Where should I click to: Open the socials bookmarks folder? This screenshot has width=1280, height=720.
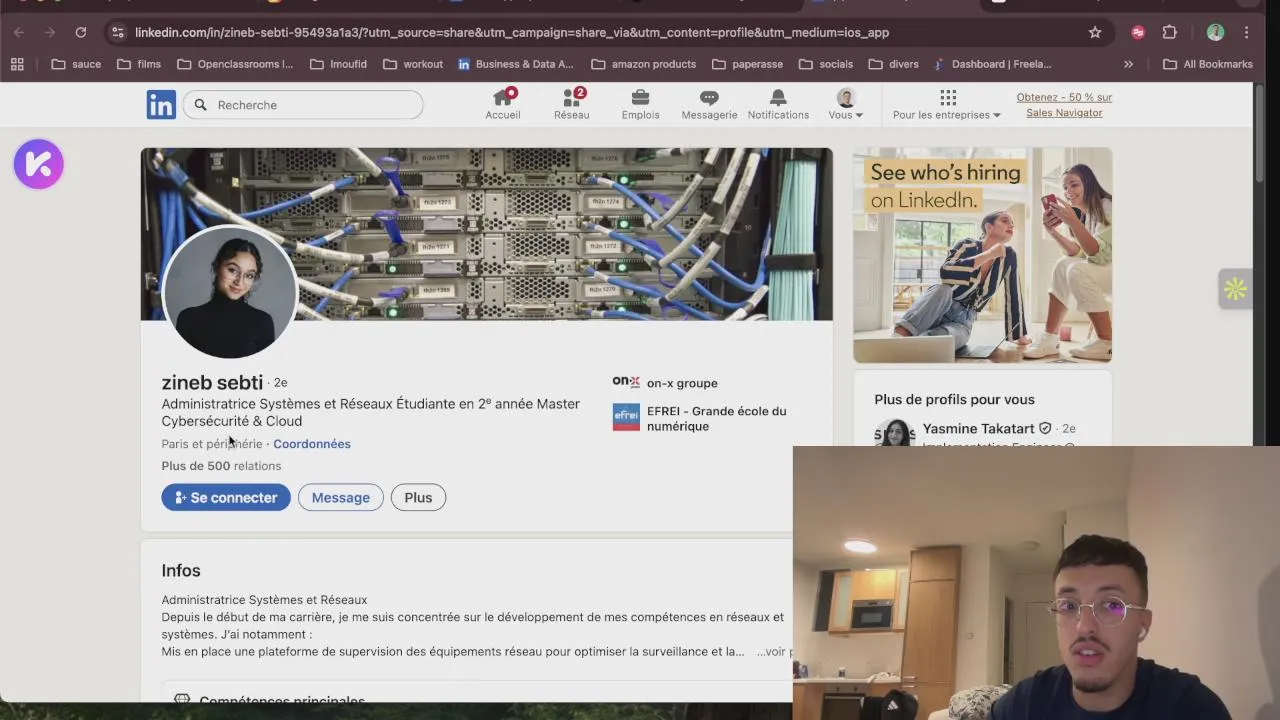826,64
